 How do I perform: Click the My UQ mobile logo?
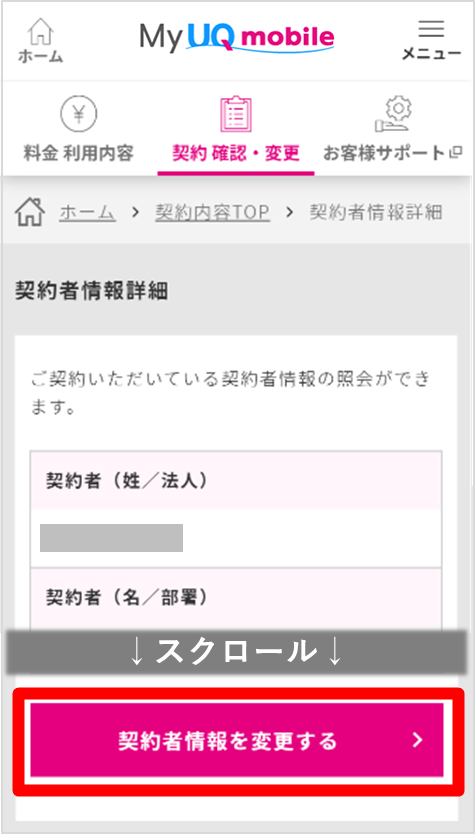[x=237, y=36]
